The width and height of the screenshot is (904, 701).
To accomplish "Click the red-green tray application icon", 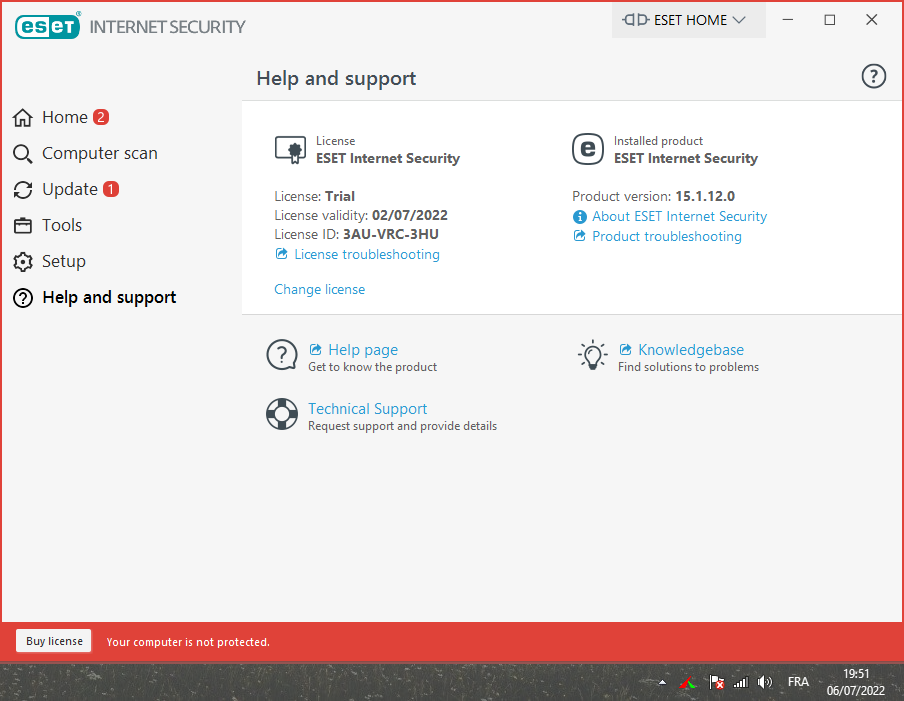I will pyautogui.click(x=687, y=683).
